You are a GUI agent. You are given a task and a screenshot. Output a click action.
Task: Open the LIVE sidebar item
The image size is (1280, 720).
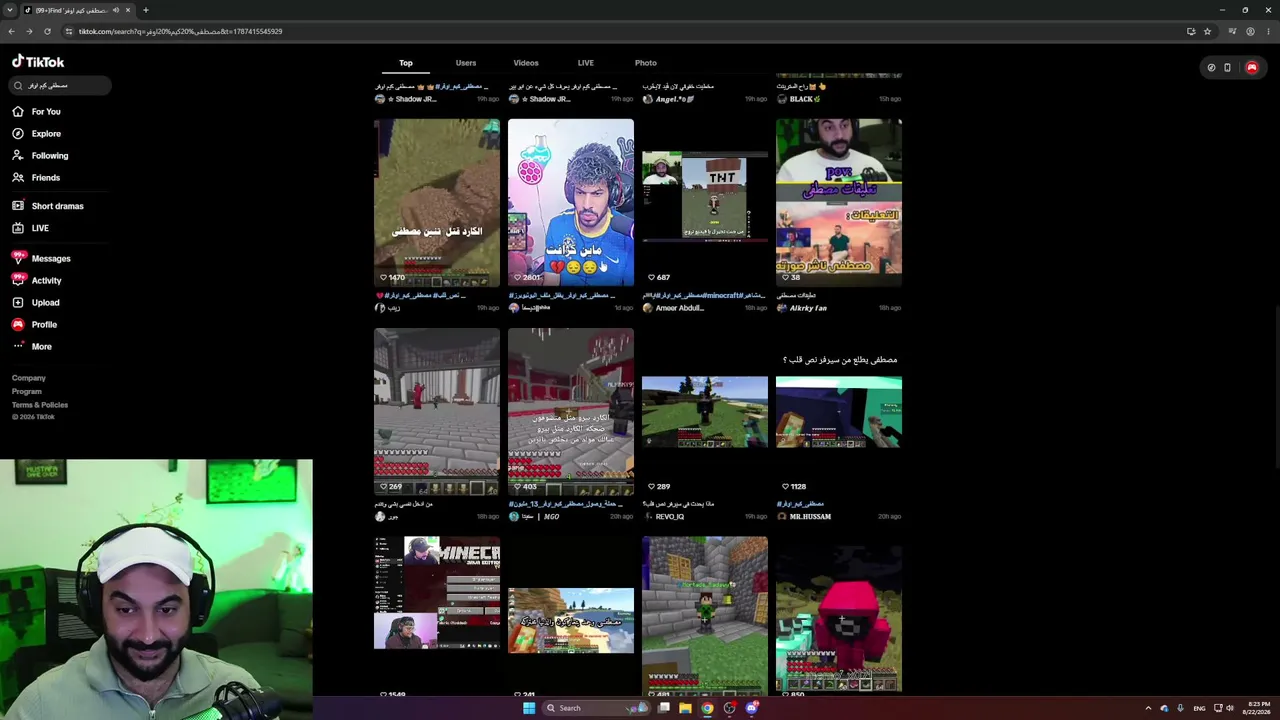pyautogui.click(x=31, y=228)
